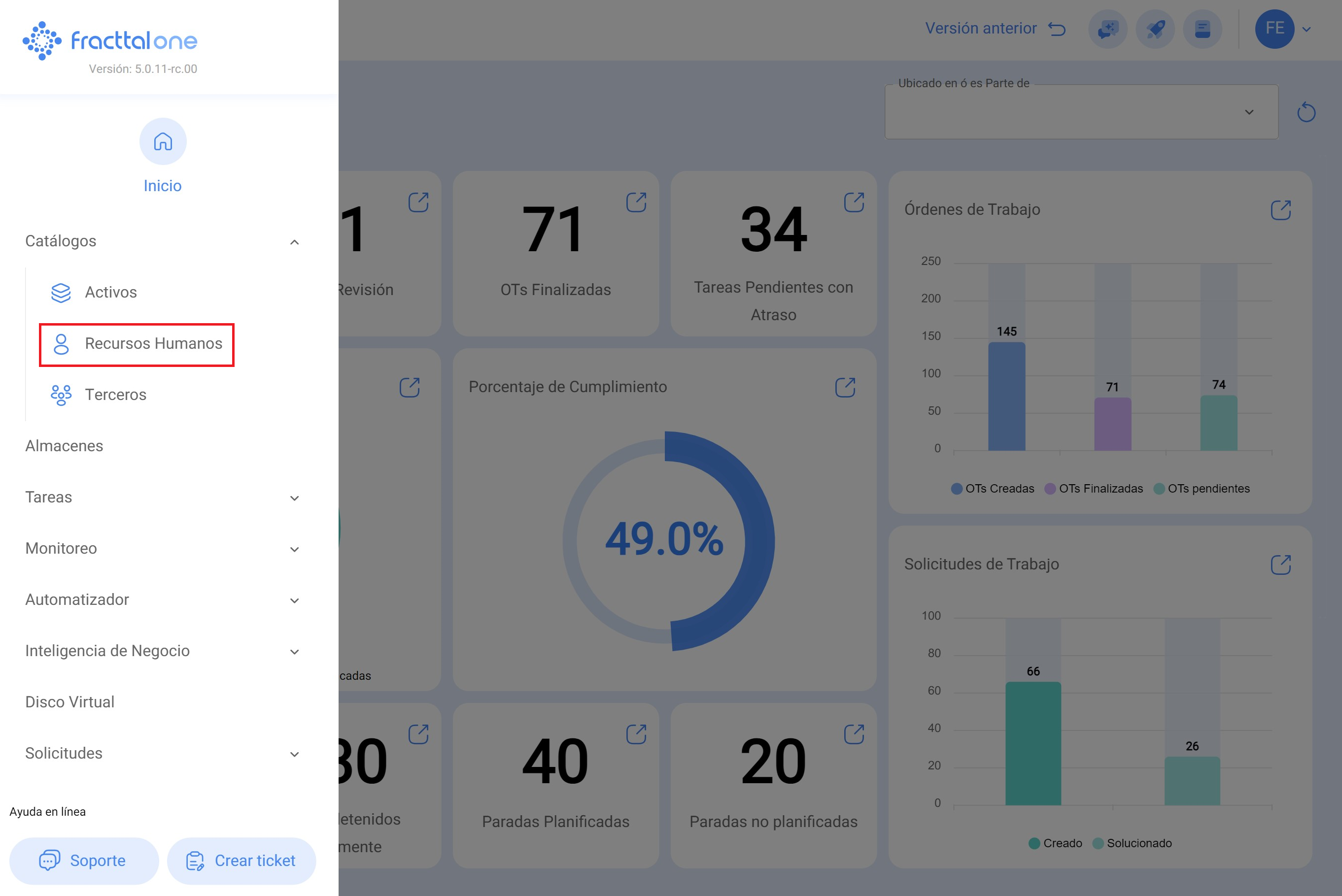The image size is (1342, 896).
Task: Open external link on OTs Finalizadas card
Action: click(636, 202)
